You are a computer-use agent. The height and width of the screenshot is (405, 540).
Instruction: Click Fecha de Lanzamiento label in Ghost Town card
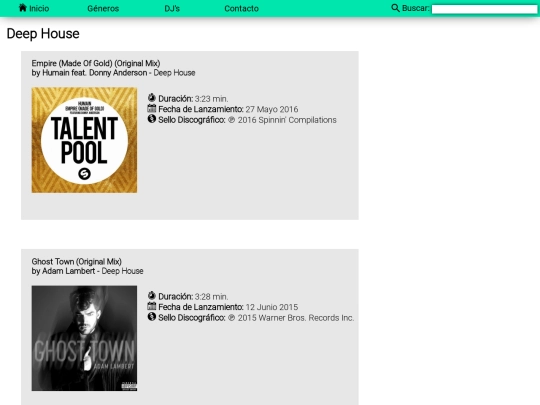[x=201, y=307]
